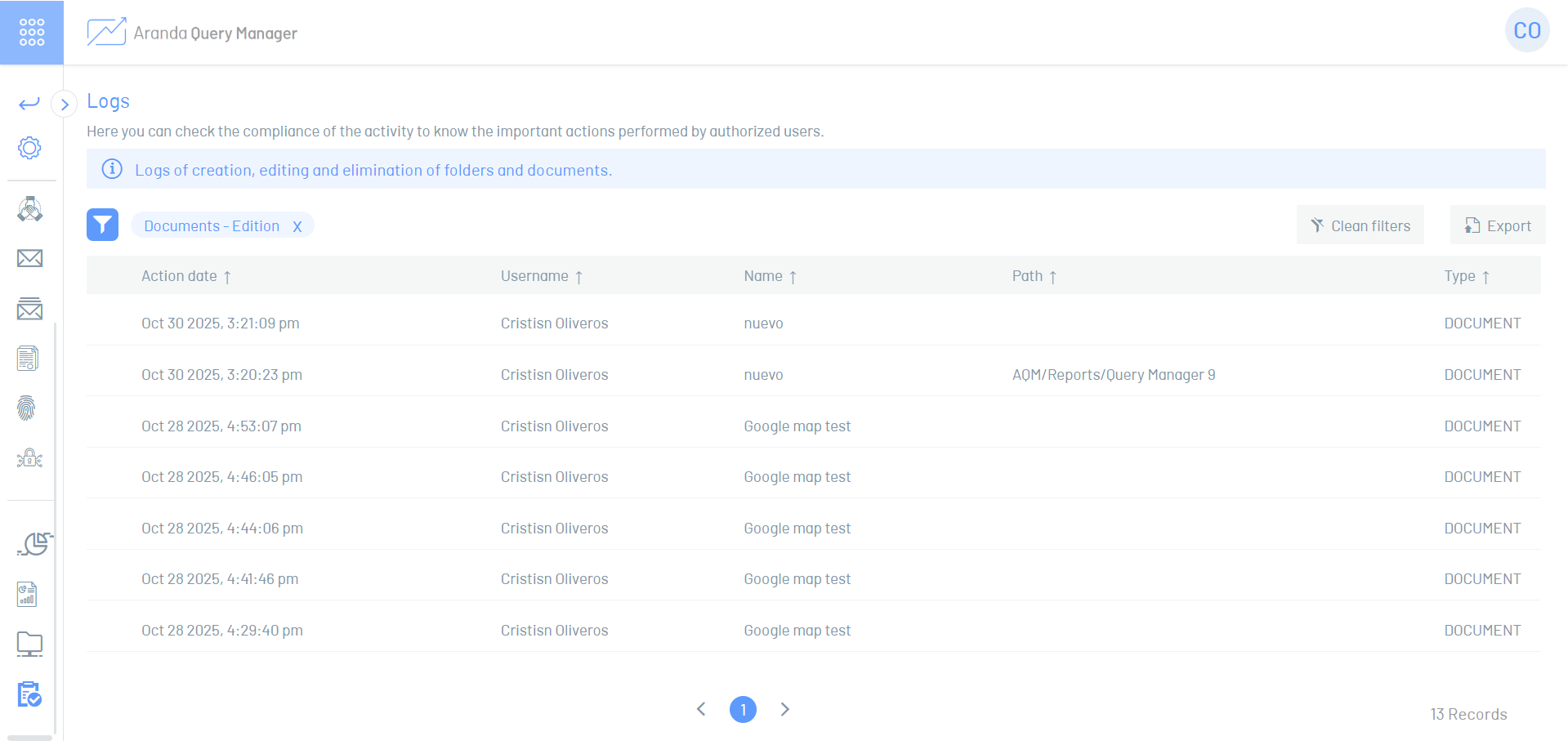Screen dimensions: 1568x745
Task: Select the clipboard checkmark logs icon
Action: pos(29,694)
